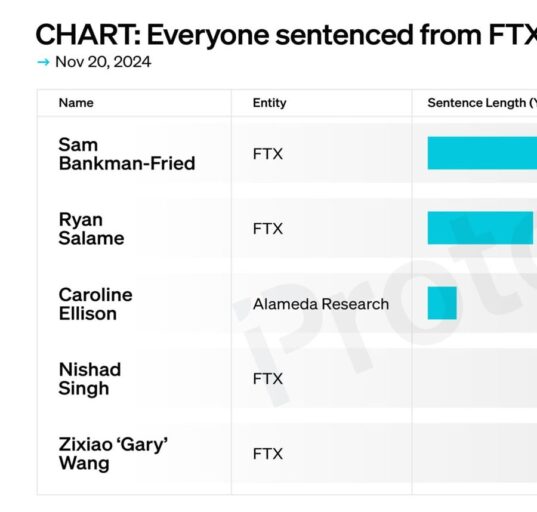Select the Sam Bankman-Fried name cell
The width and height of the screenshot is (537, 512).
tap(127, 154)
